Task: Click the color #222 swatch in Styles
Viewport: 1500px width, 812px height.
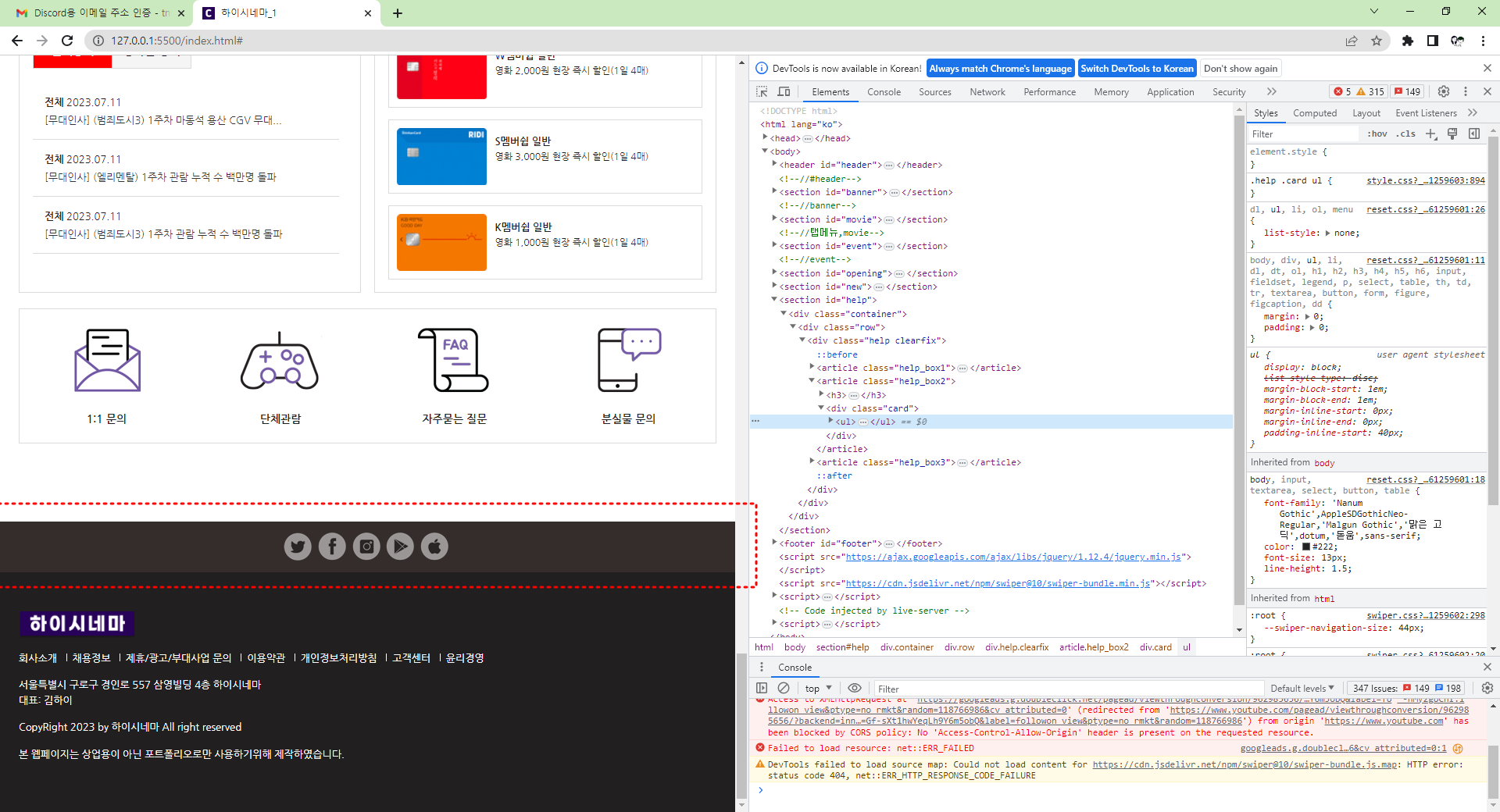Action: click(1306, 547)
